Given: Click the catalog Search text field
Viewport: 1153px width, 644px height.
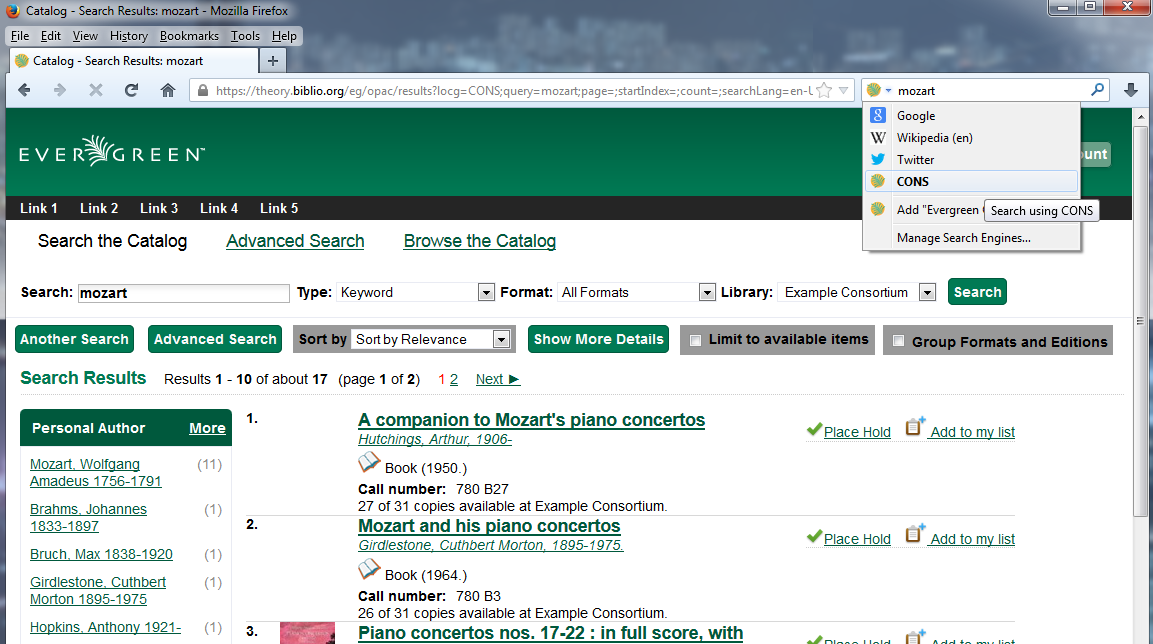Looking at the screenshot, I should (183, 293).
